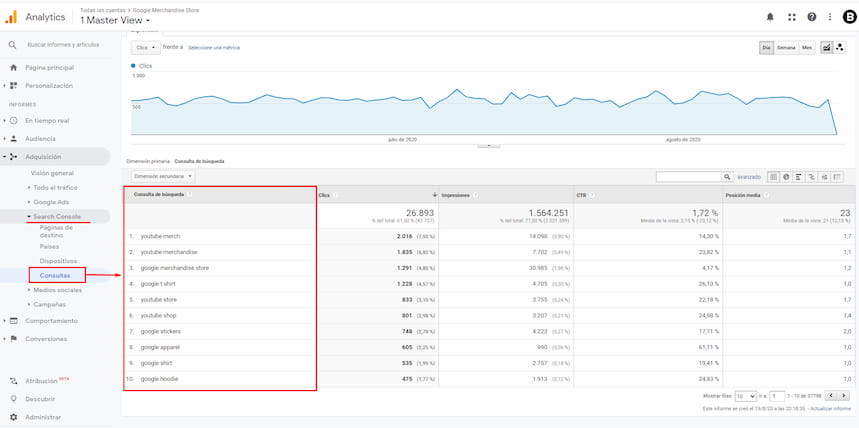The width and height of the screenshot is (859, 428).
Task: Set chart granularity to Día
Action: pyautogui.click(x=766, y=48)
